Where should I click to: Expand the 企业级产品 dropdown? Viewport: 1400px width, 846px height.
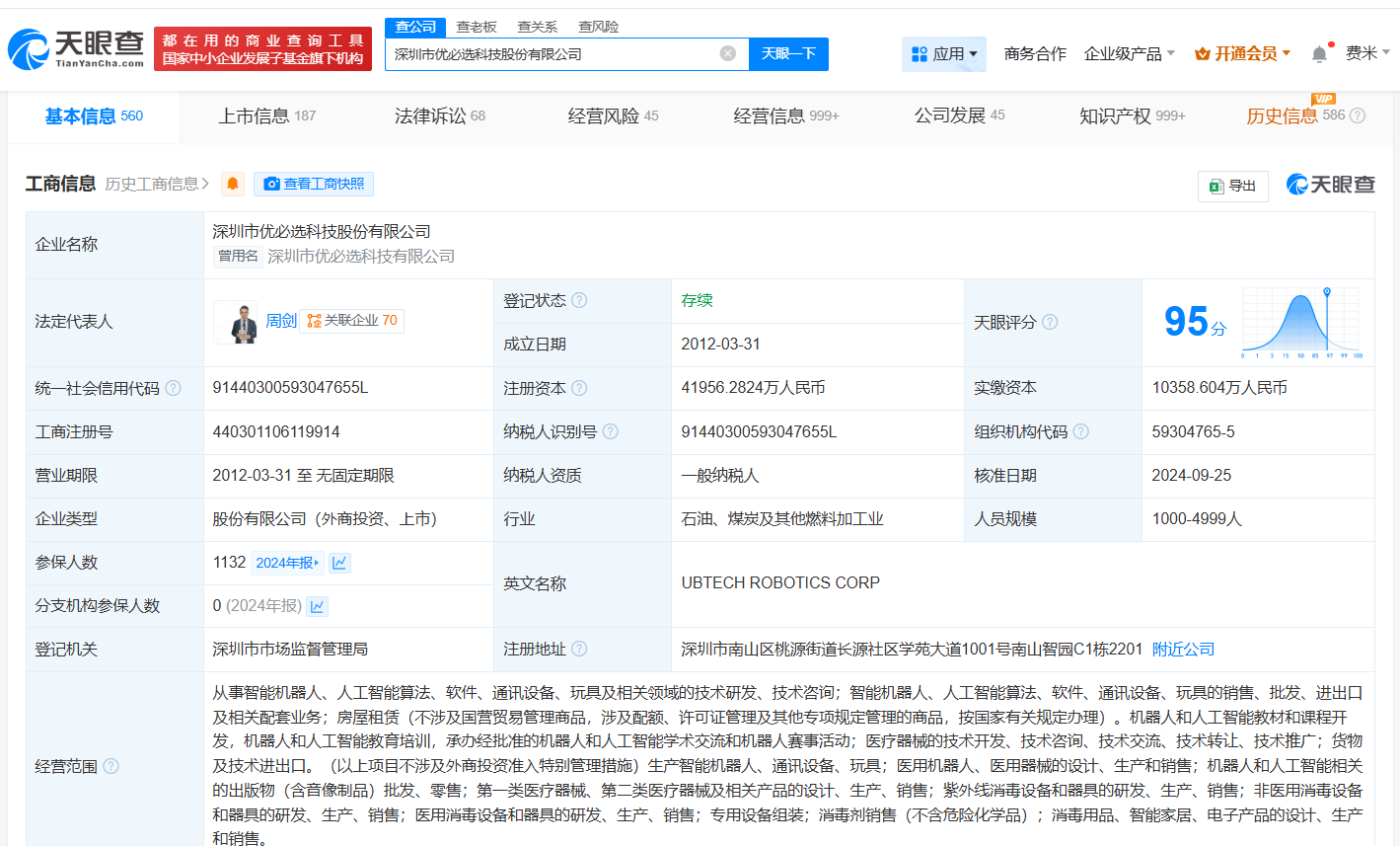pyautogui.click(x=1129, y=54)
